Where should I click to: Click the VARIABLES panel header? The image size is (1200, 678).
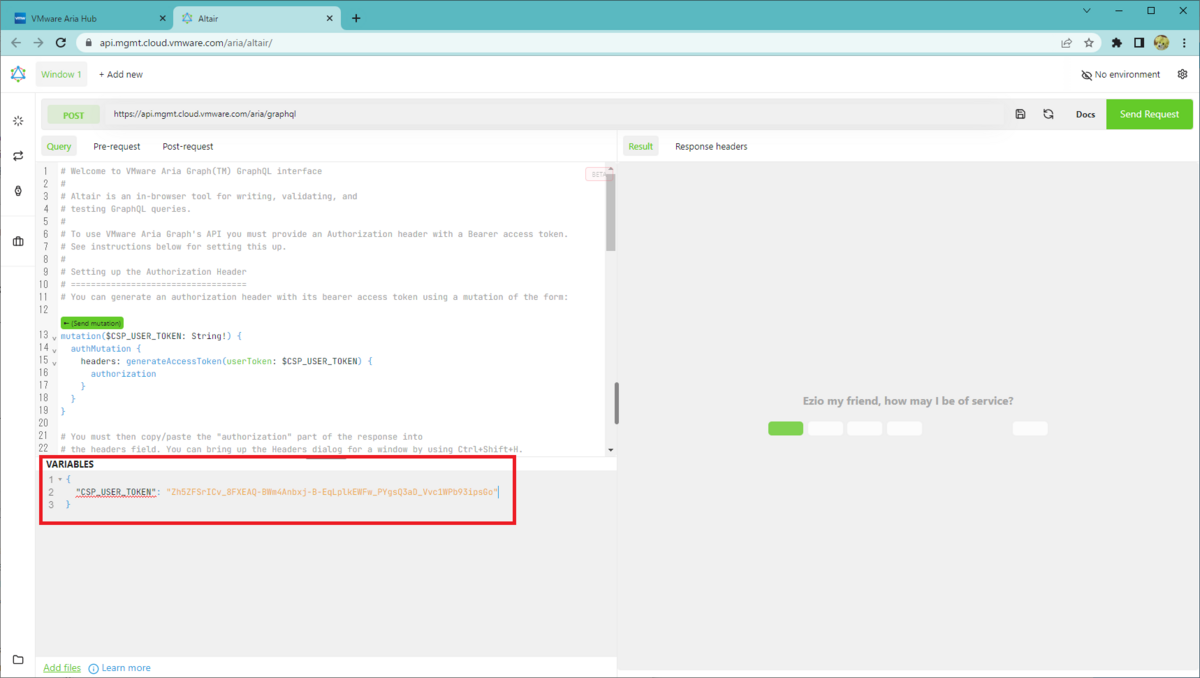70,465
